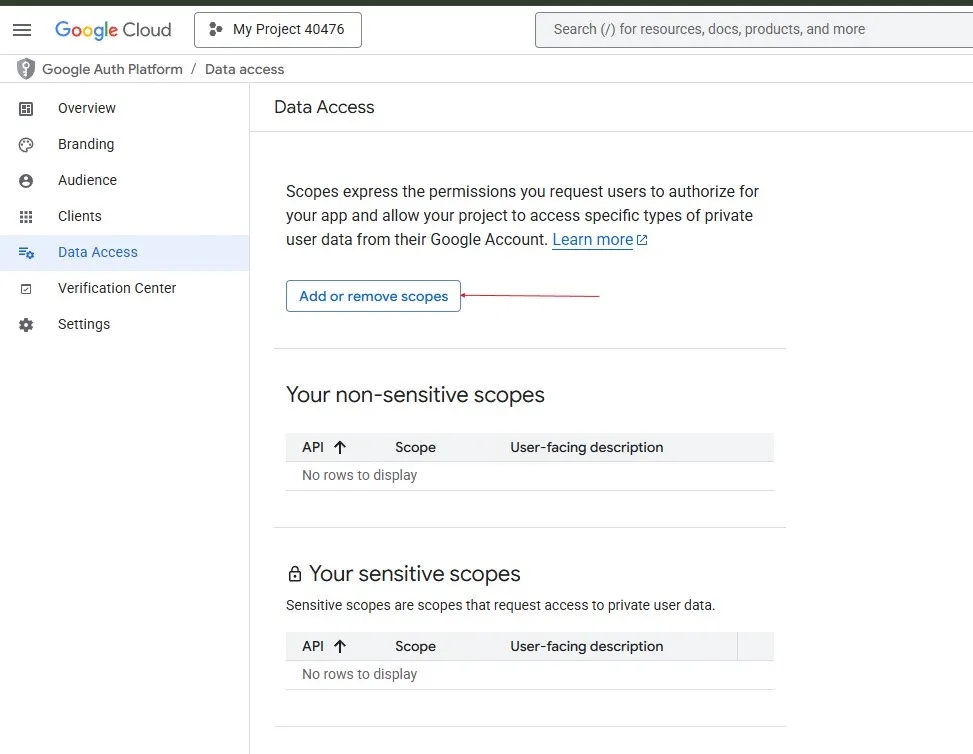Go to the Branding sidebar page
973x754 pixels.
click(86, 144)
